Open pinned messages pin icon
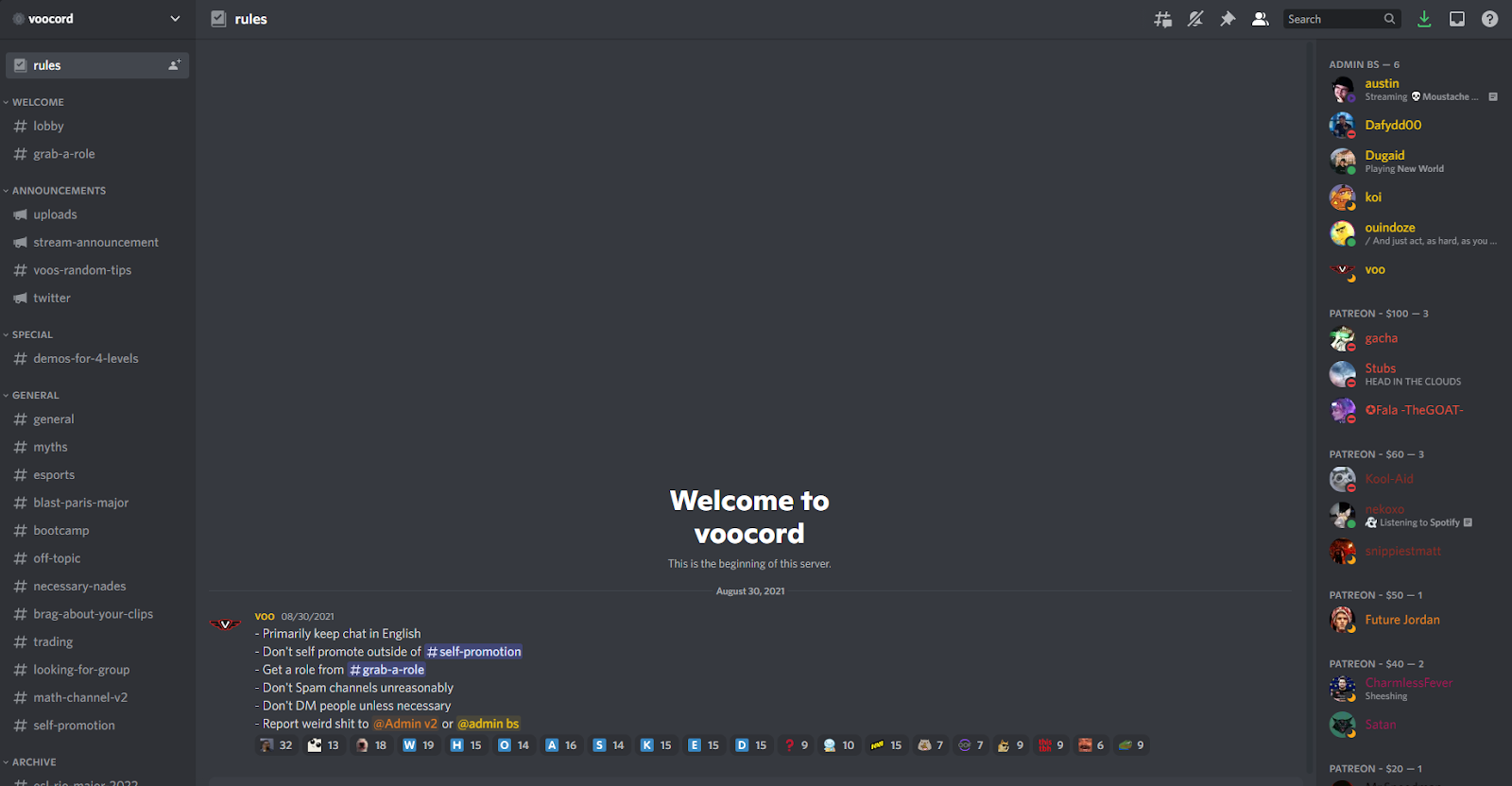The height and width of the screenshot is (786, 1512). 1228,19
